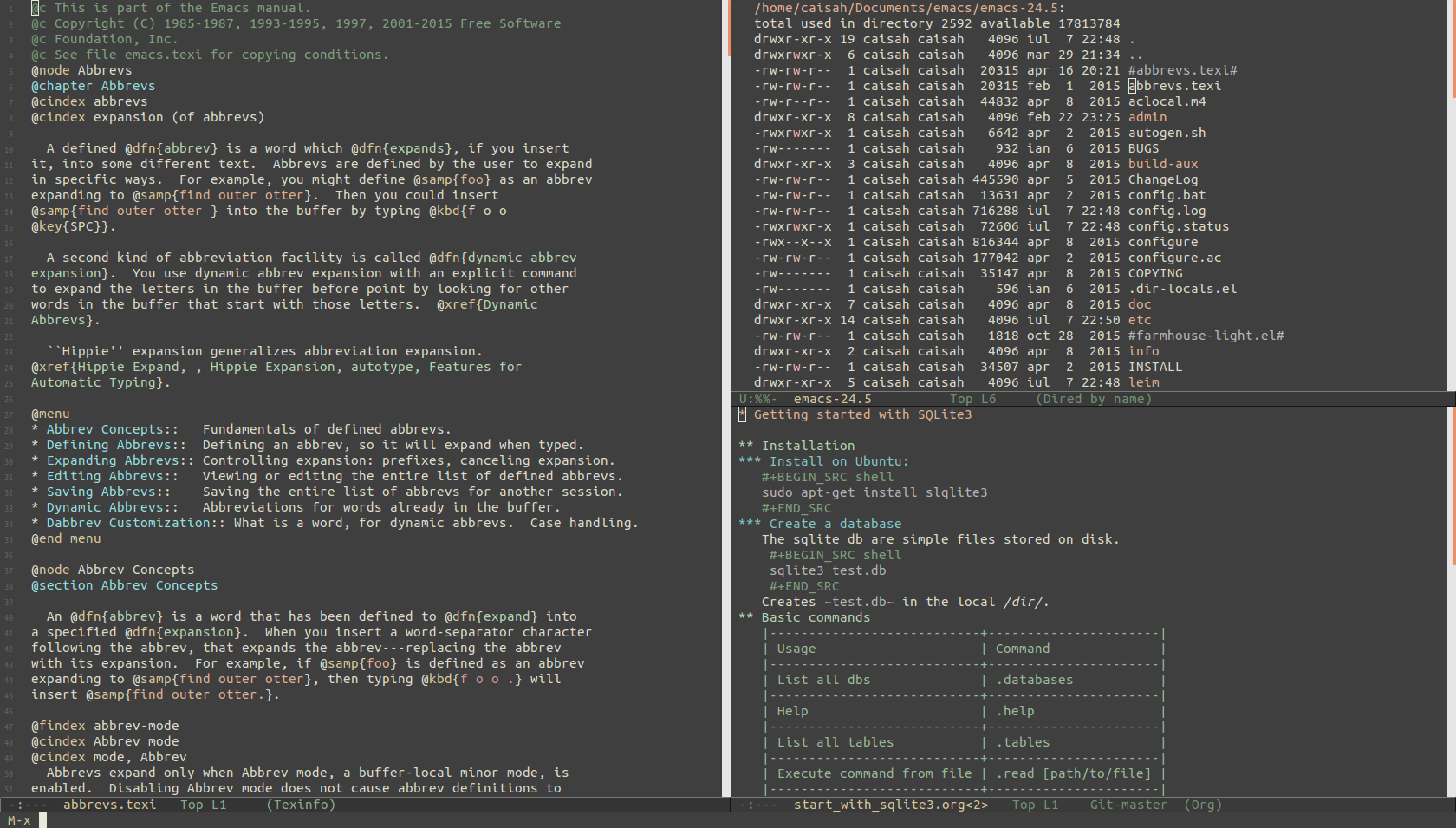Open ChangeLog in the Dired listing

[x=1163, y=179]
